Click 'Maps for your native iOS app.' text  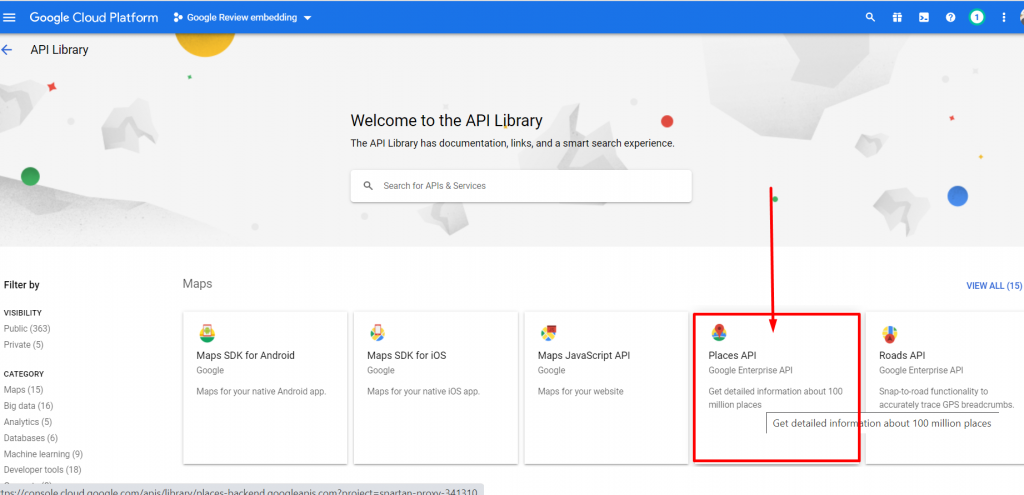(x=423, y=392)
